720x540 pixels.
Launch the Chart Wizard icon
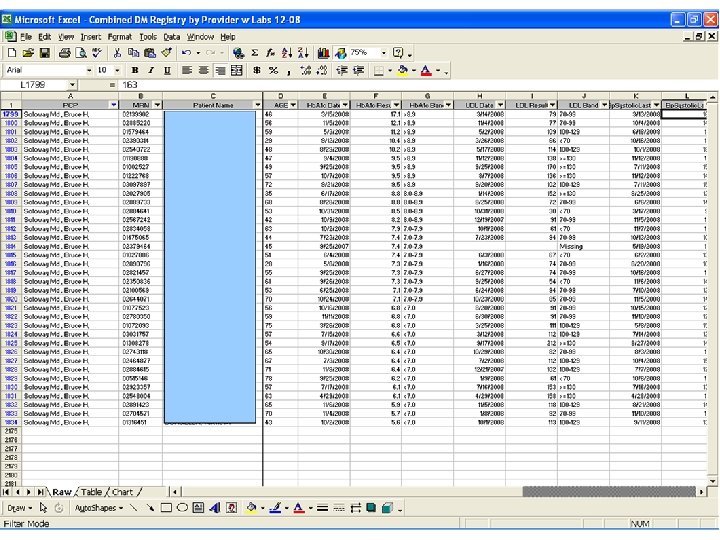tap(323, 53)
